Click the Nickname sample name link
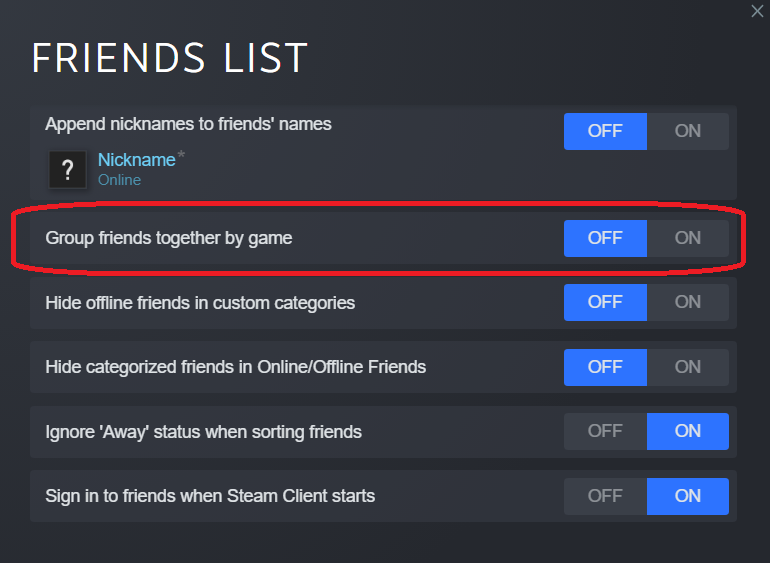 click(137, 160)
